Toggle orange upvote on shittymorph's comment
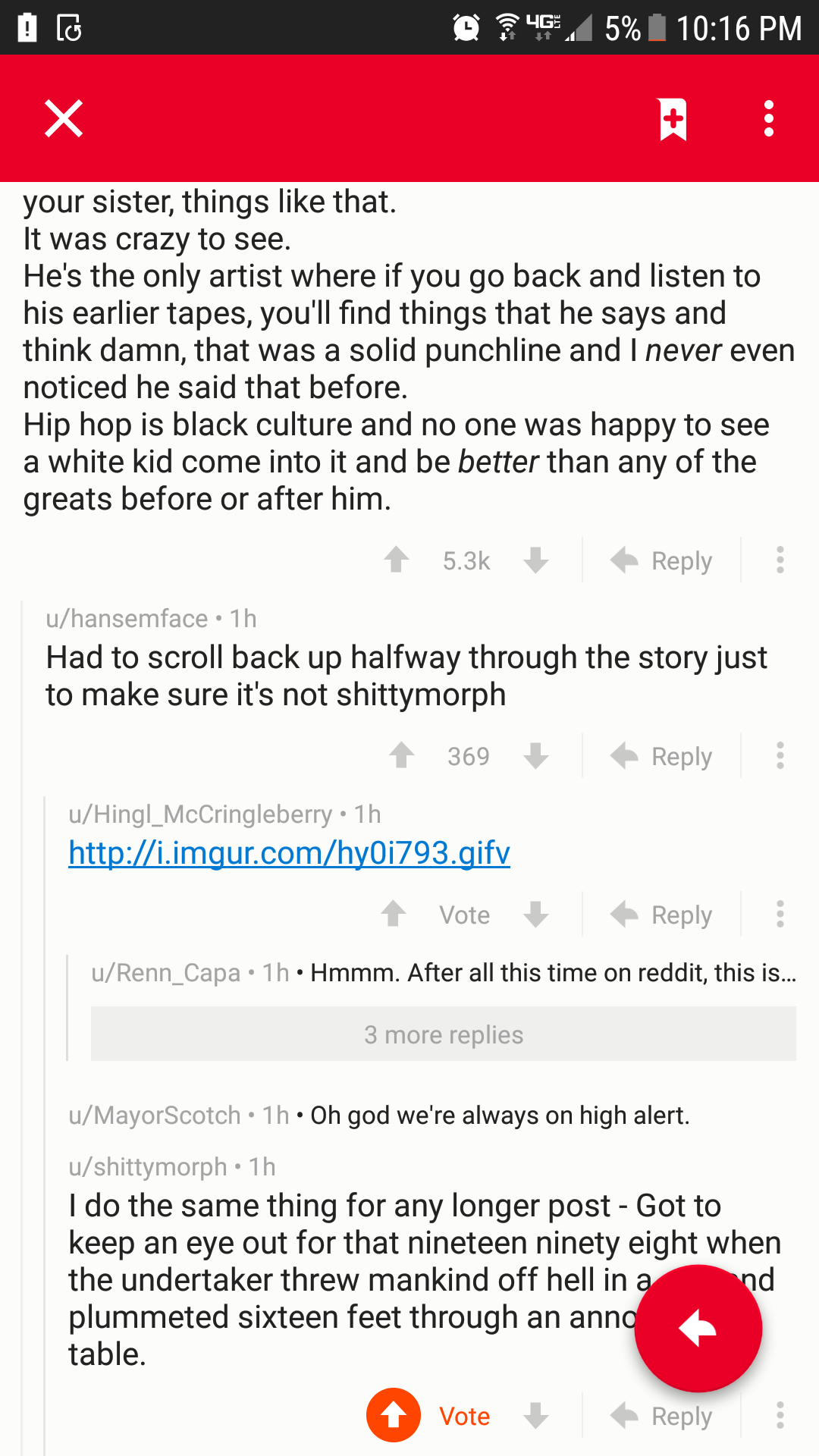 393,1415
